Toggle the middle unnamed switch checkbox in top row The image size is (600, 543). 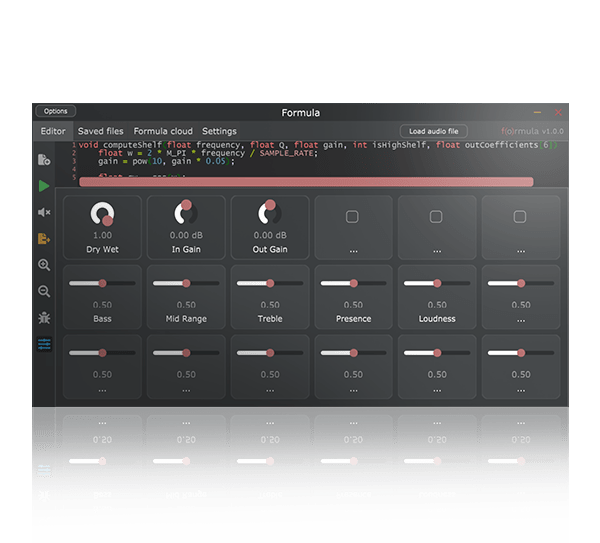436,217
